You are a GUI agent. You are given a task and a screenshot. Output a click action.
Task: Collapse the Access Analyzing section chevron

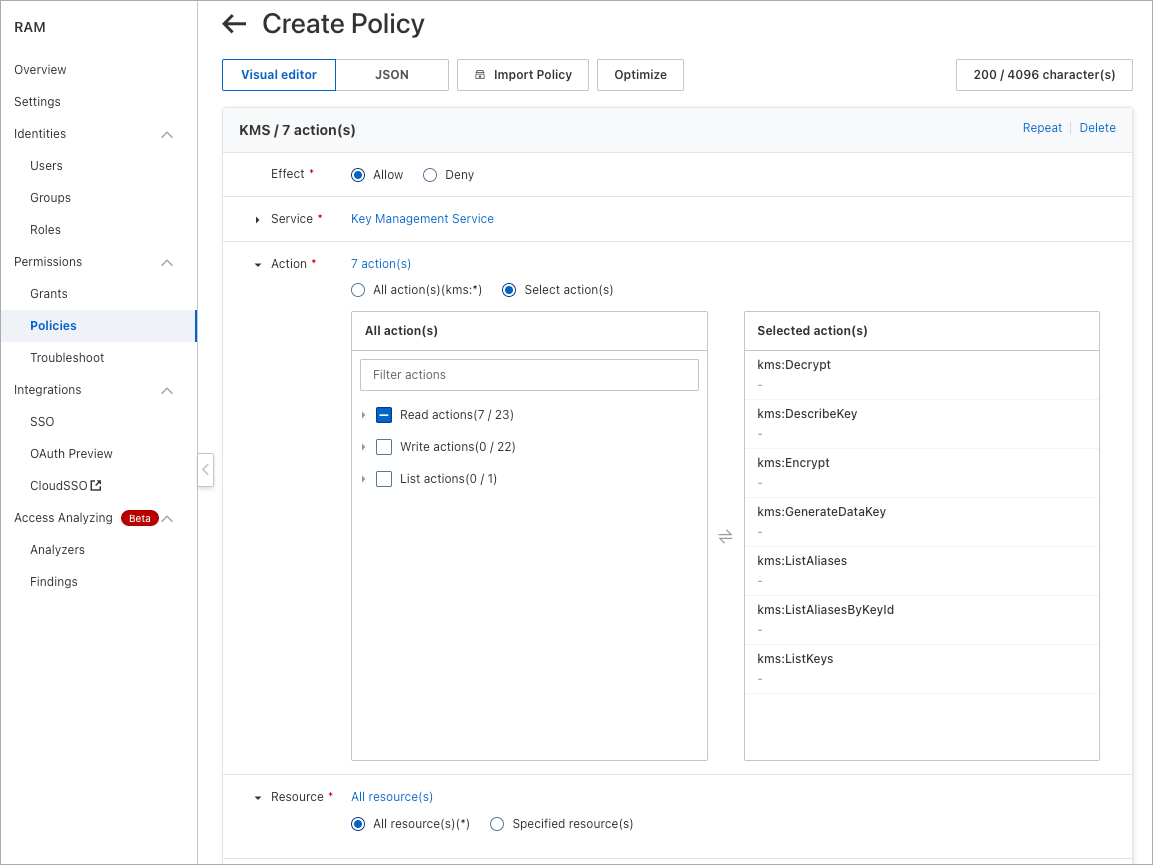(168, 519)
